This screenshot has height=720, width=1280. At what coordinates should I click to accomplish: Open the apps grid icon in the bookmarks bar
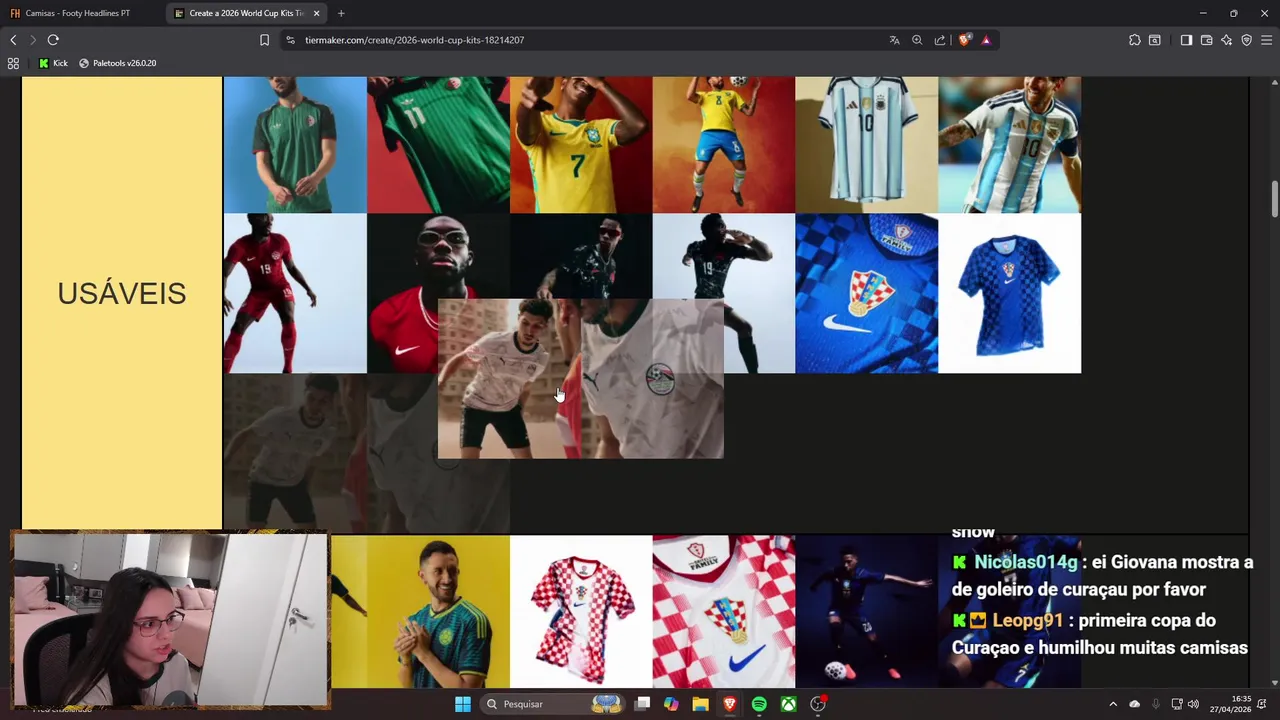pyautogui.click(x=13, y=63)
